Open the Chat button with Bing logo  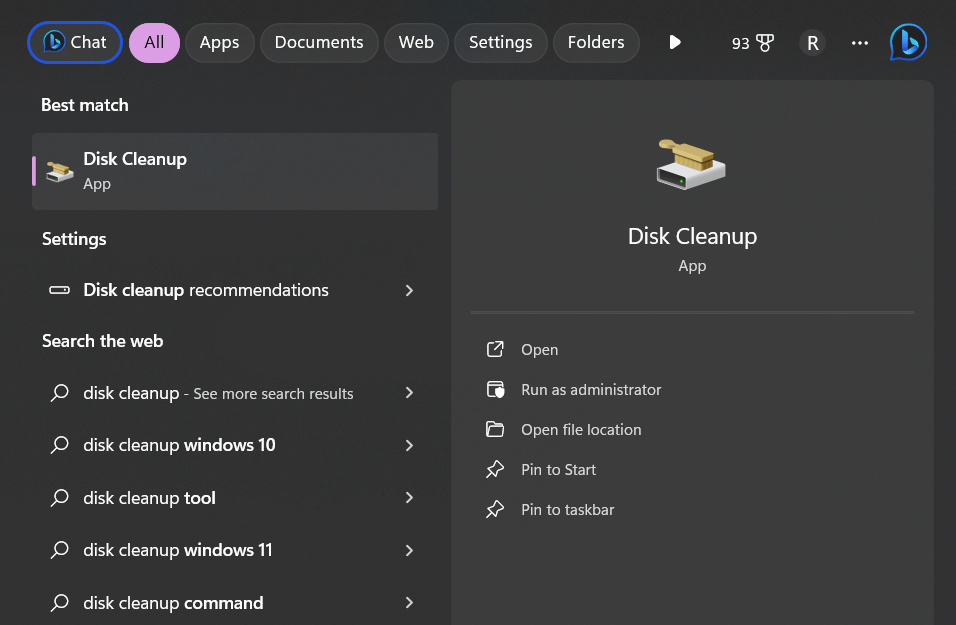tap(75, 42)
